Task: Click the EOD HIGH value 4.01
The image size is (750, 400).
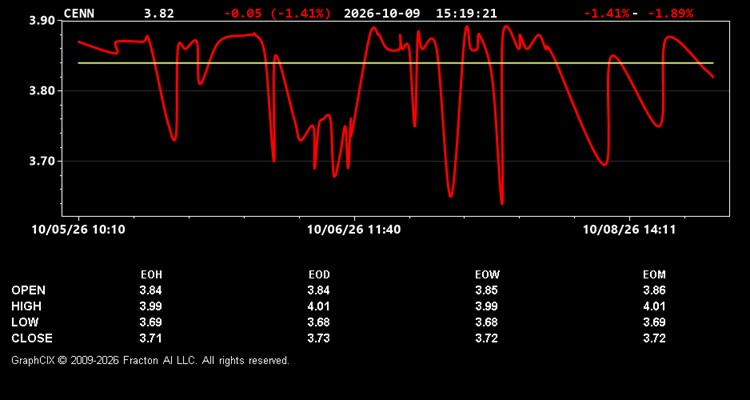Action: (x=319, y=306)
